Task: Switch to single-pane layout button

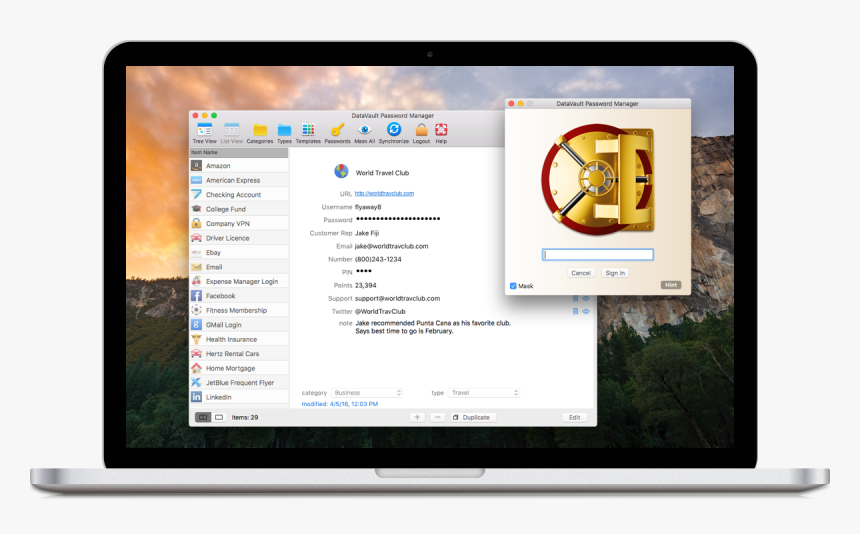Action: (219, 417)
